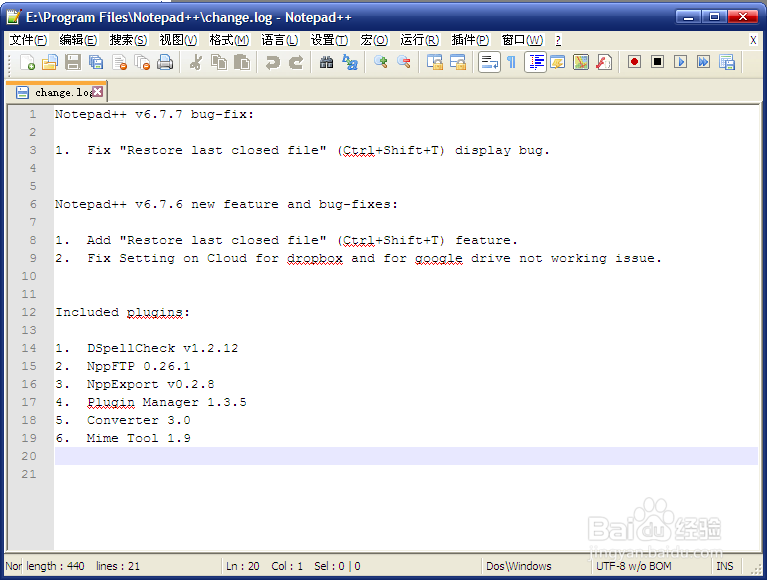Place cursor on highlighted line 20
Viewport: 767px width, 580px height.
click(406, 456)
